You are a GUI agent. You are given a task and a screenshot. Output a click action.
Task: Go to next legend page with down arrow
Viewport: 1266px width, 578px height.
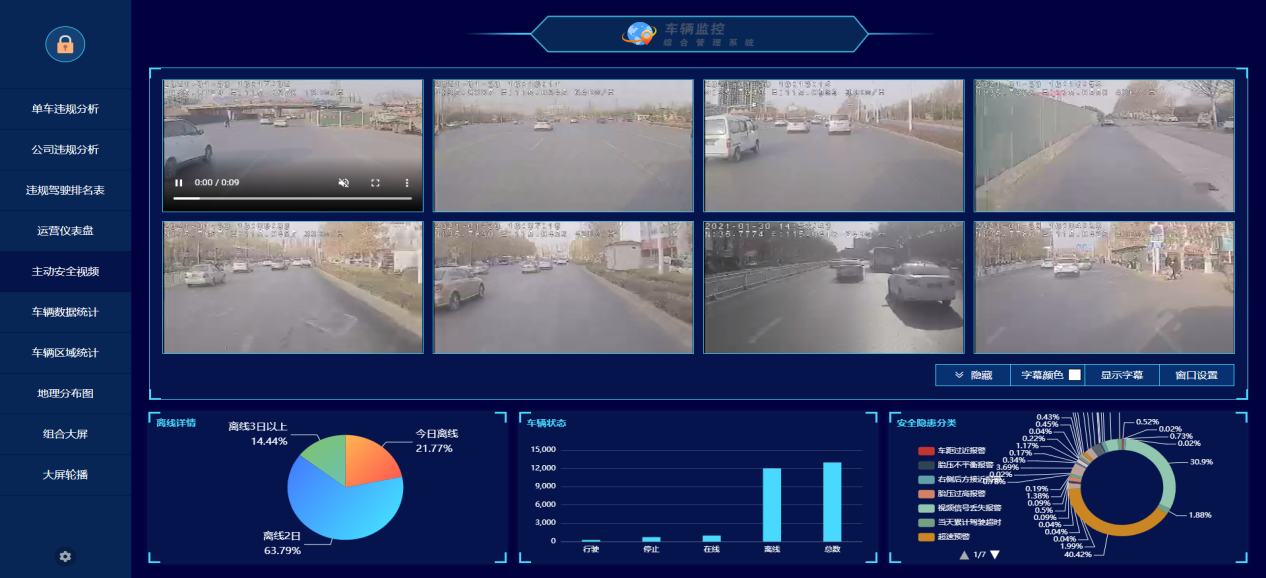click(995, 554)
